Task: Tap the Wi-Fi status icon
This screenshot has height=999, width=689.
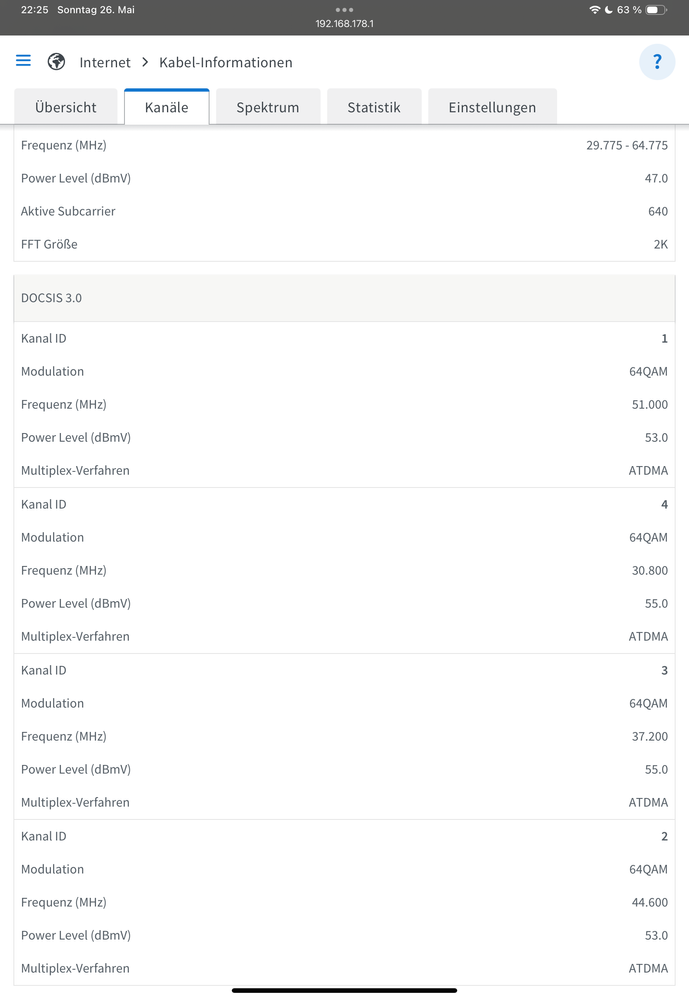Action: [x=595, y=10]
